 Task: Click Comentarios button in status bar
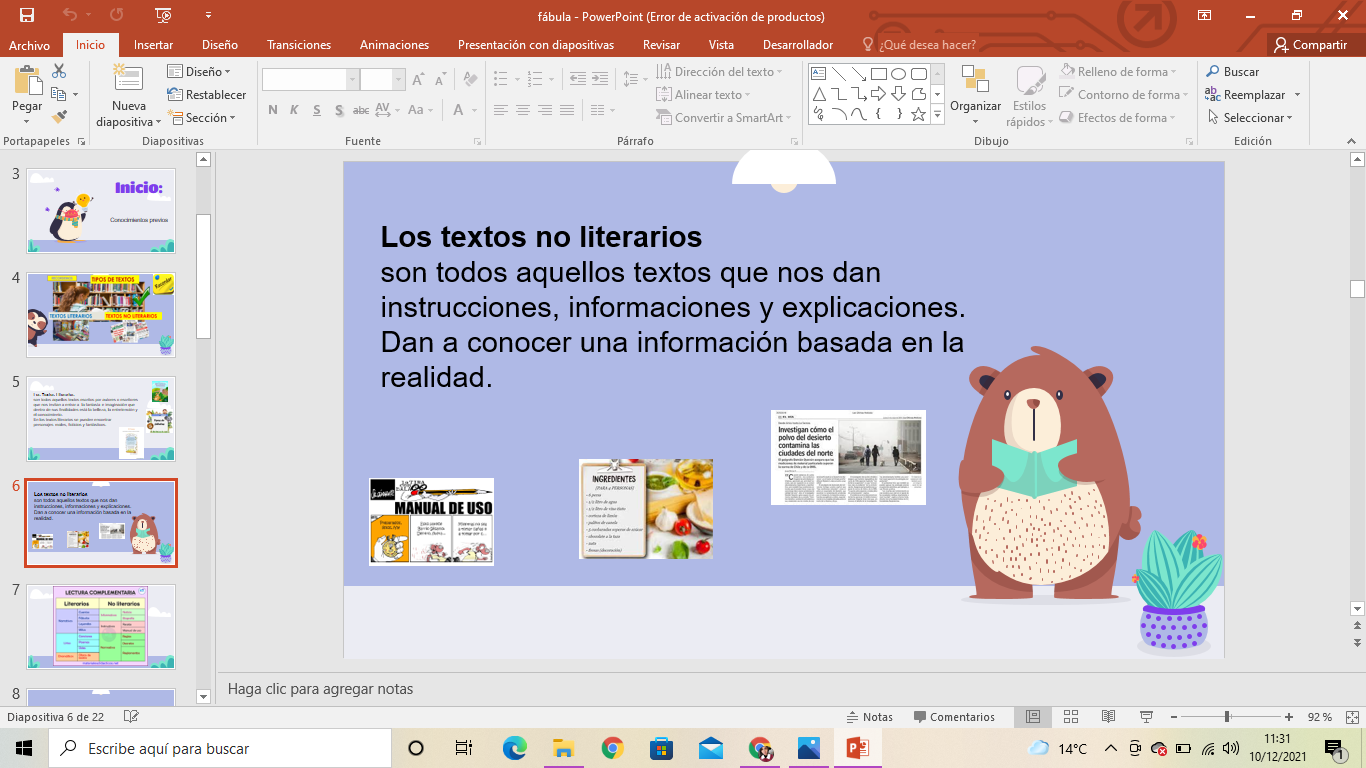(x=954, y=717)
